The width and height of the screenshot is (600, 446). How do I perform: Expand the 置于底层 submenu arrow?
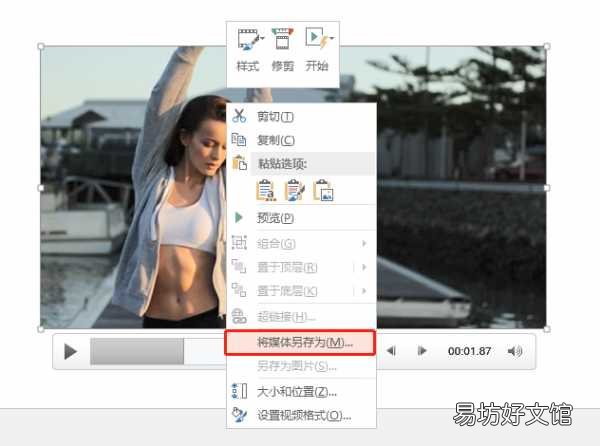tap(364, 291)
